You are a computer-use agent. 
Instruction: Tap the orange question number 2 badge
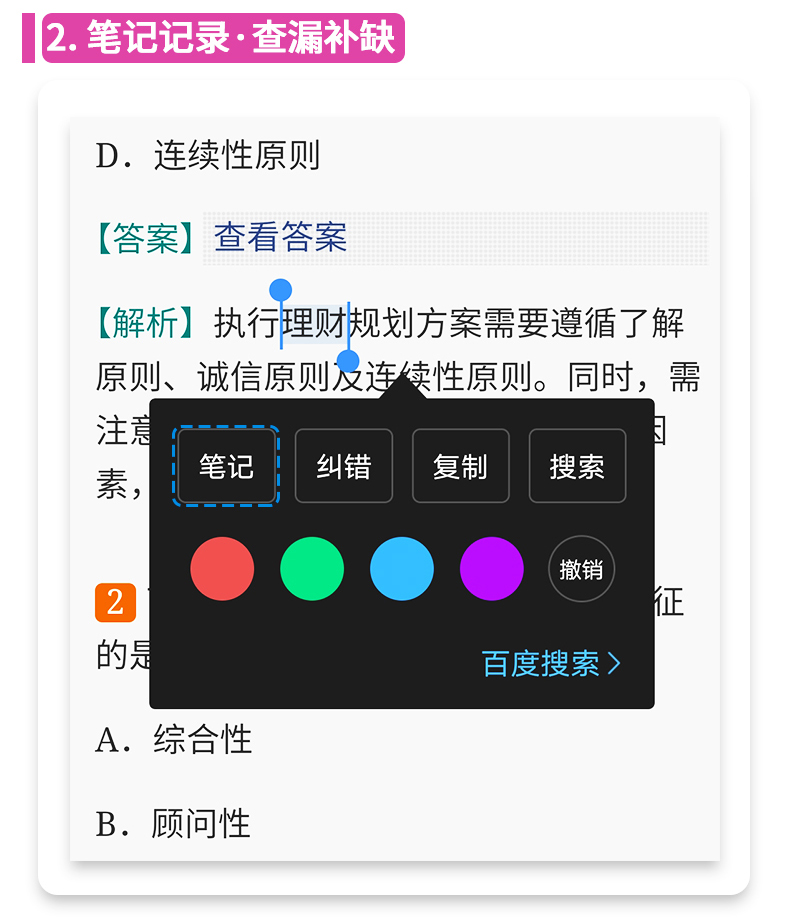point(115,602)
